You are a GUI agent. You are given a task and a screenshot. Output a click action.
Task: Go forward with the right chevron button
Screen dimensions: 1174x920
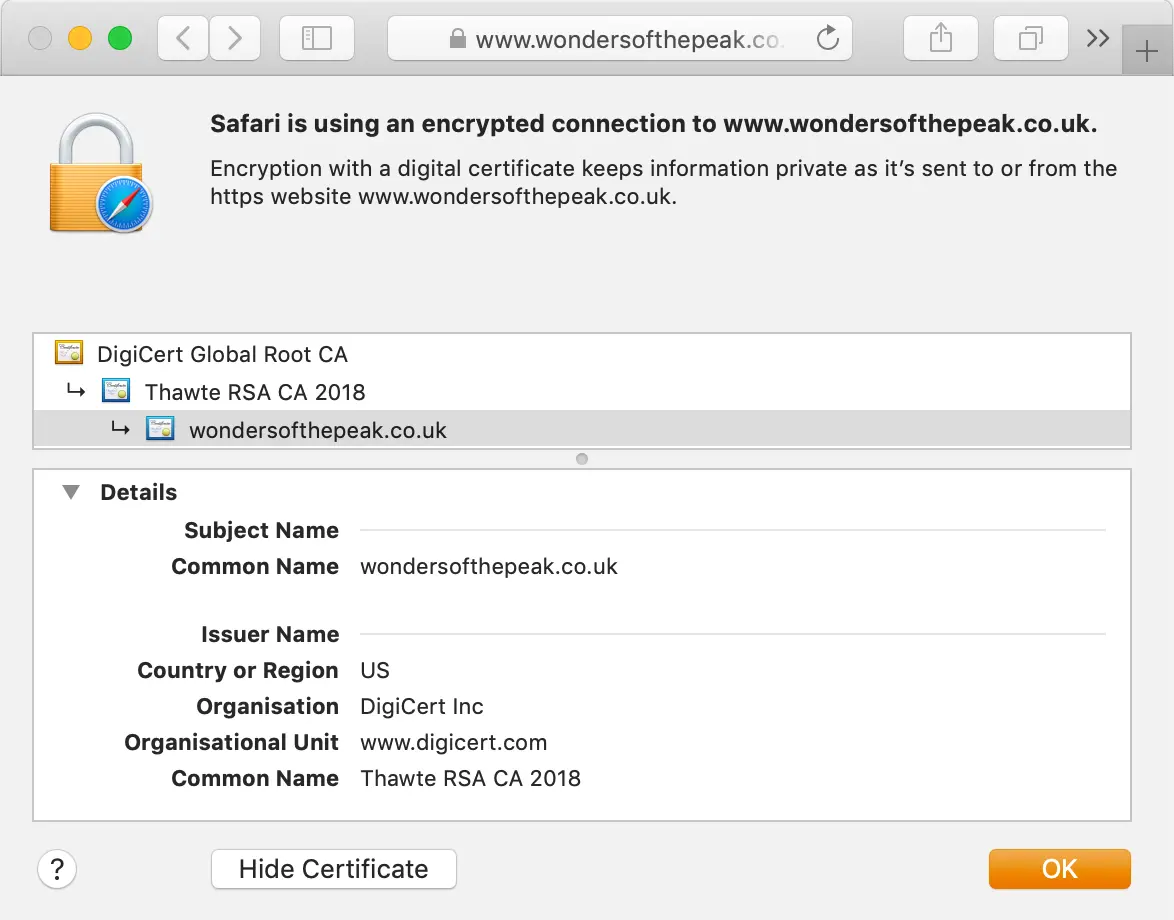pyautogui.click(x=235, y=38)
